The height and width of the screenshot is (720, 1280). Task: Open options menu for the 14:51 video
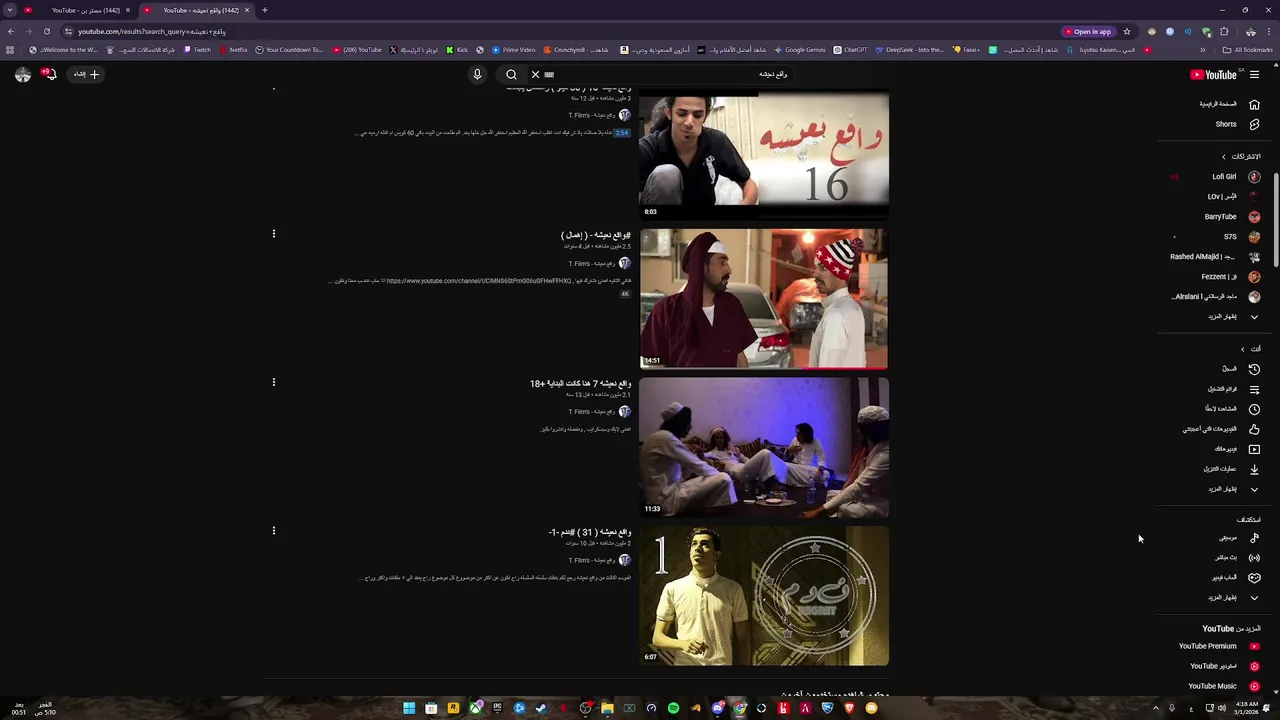tap(273, 234)
